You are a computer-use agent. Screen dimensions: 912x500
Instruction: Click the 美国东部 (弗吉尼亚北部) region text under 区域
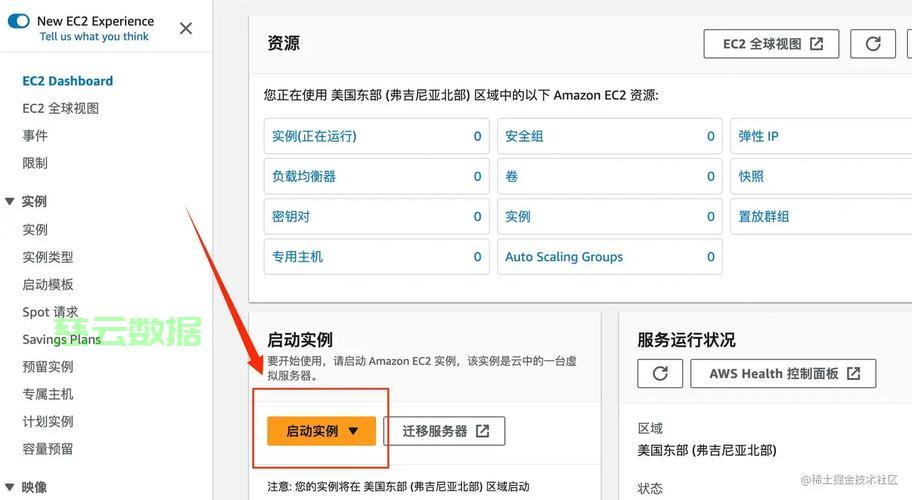[707, 450]
